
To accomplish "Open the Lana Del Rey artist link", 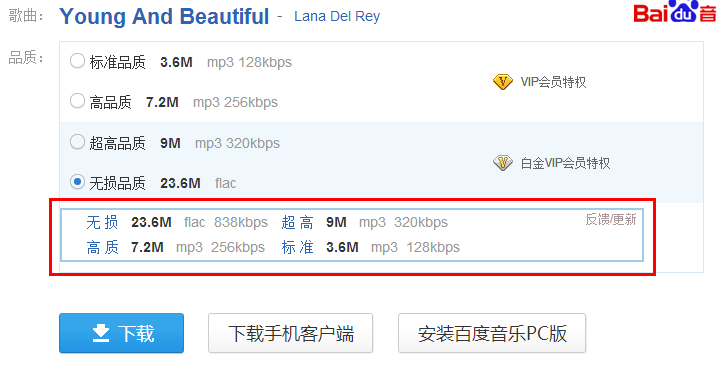I will (337, 16).
